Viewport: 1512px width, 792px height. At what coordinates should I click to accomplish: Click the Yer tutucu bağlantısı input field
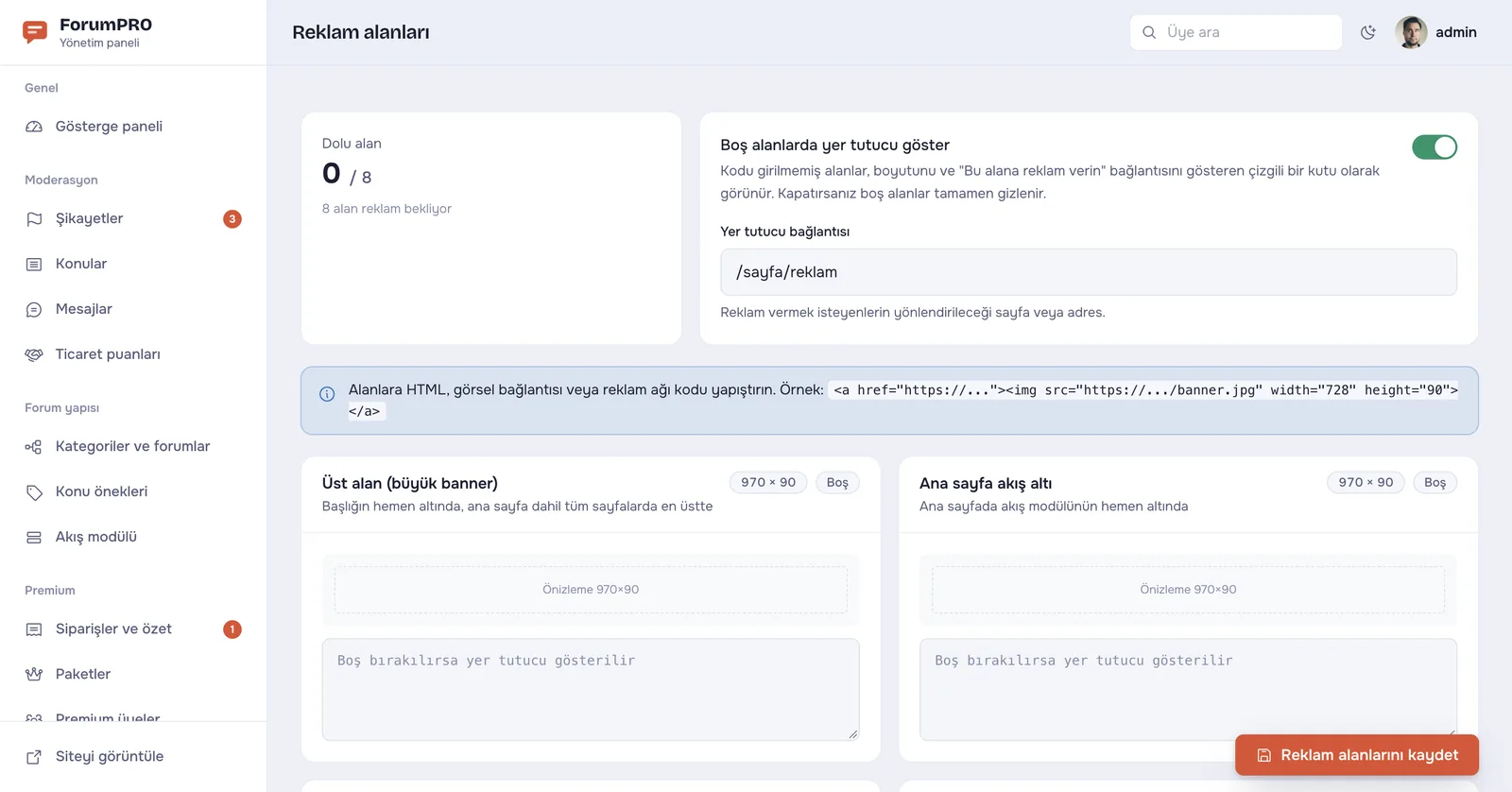[1089, 272]
